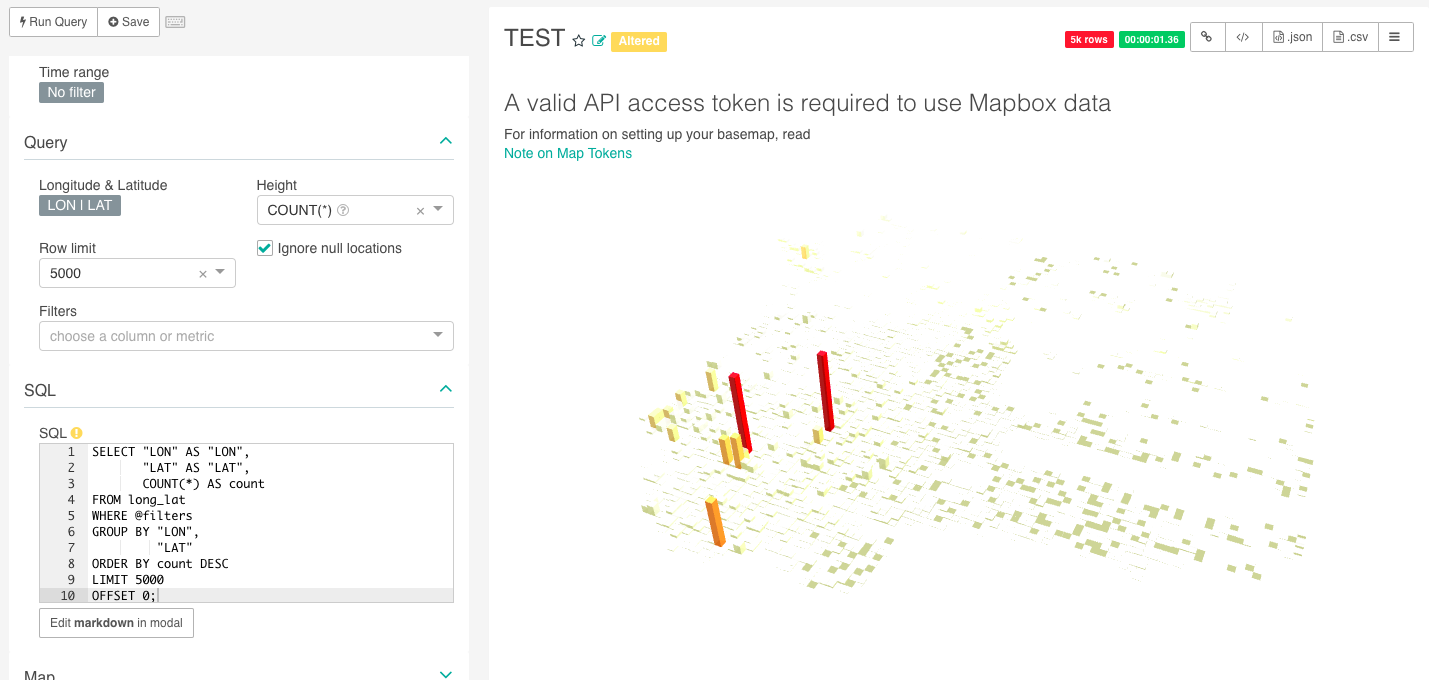Export results as .json
Viewport: 1429px width, 680px height.
(x=1292, y=37)
